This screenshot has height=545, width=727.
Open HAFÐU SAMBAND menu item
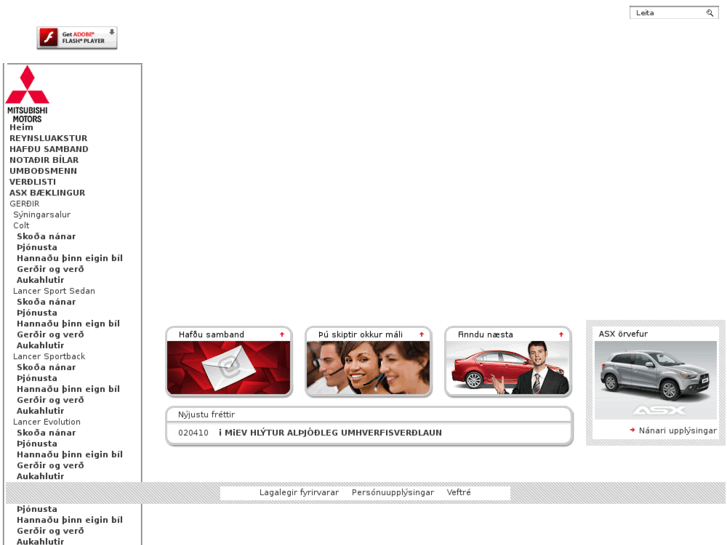(x=49, y=149)
